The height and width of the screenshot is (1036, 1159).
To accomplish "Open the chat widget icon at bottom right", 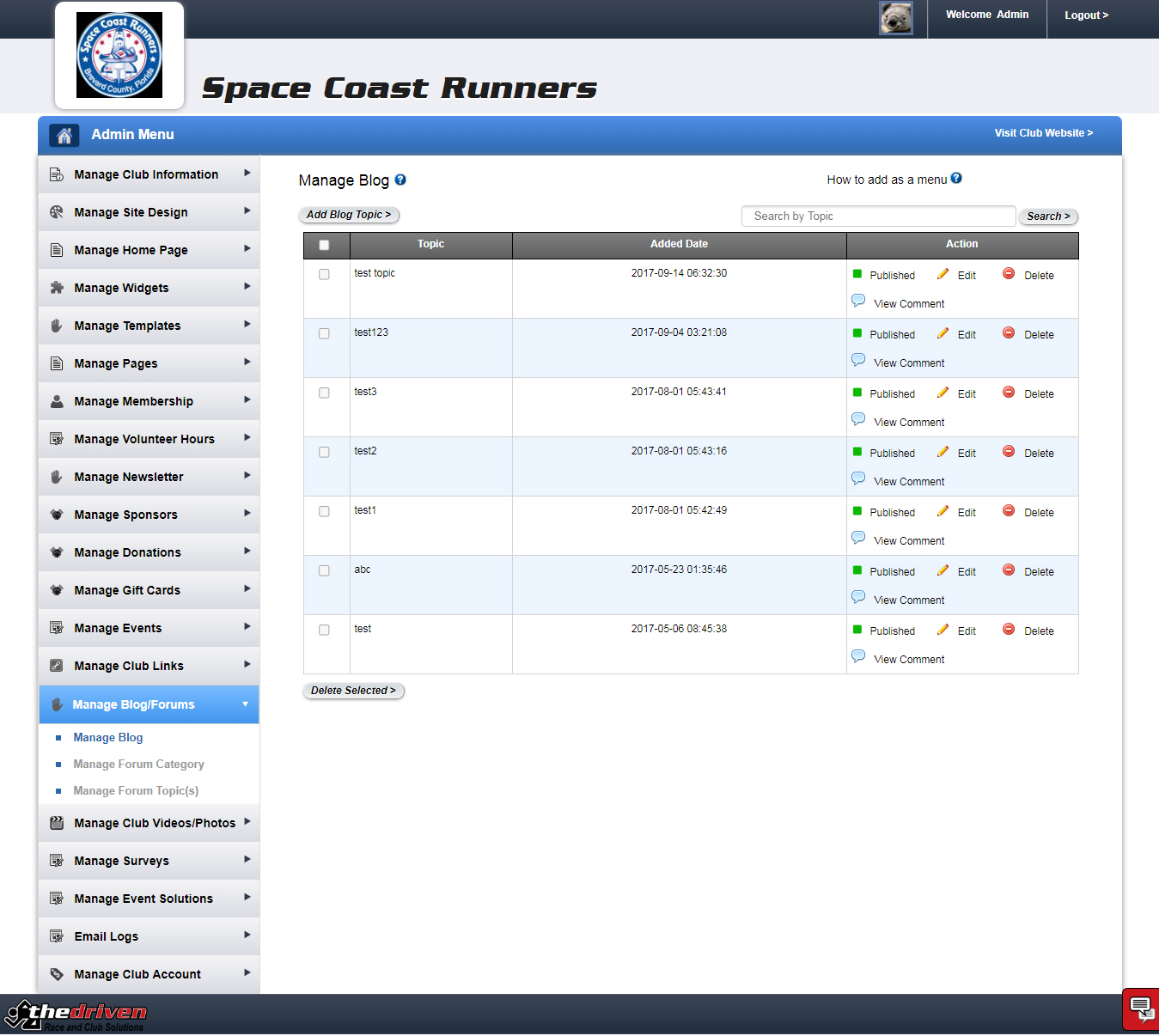I will [x=1140, y=1009].
